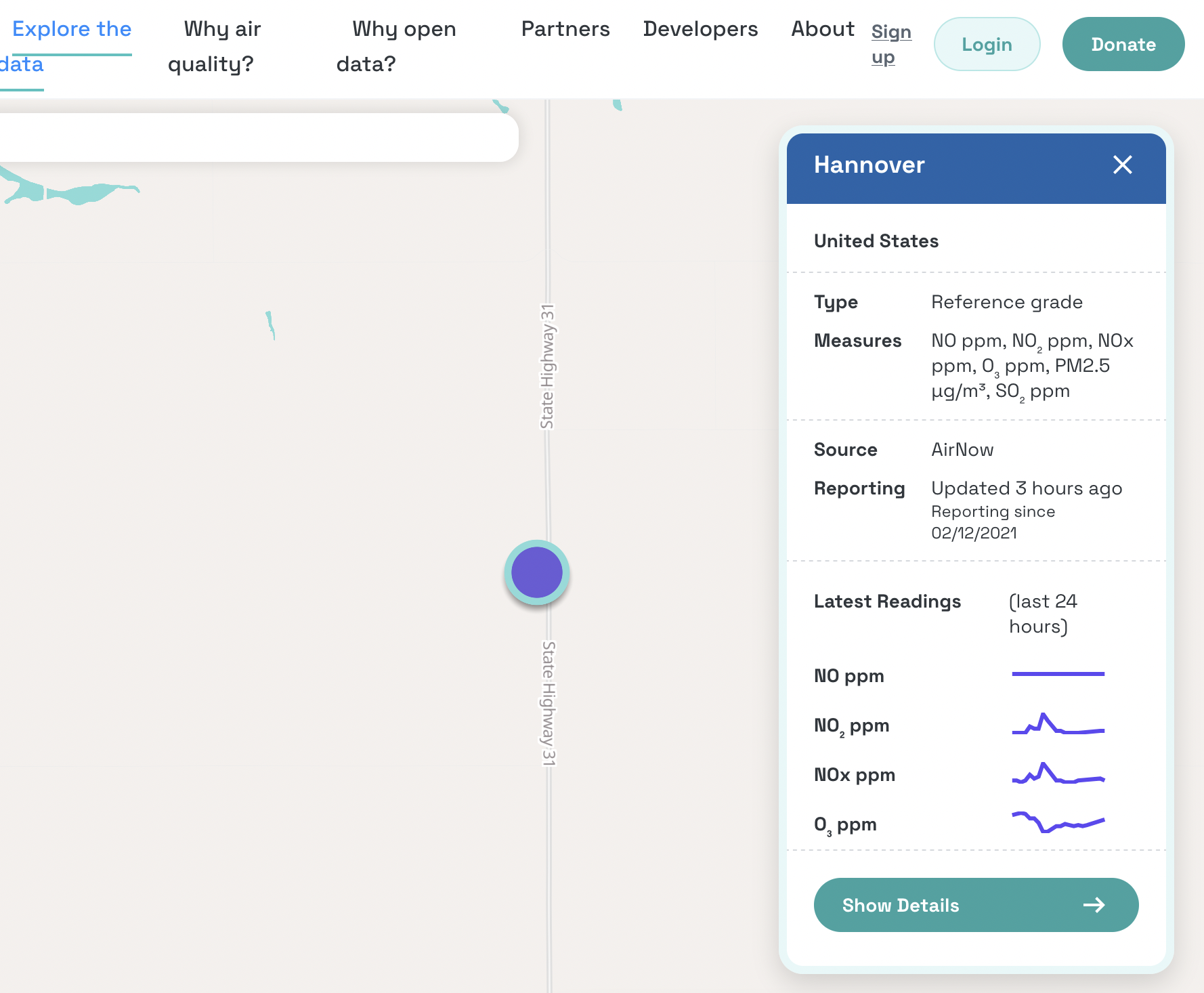The height and width of the screenshot is (993, 1204).
Task: Click the NO₂ ppm reading label
Action: (x=851, y=726)
